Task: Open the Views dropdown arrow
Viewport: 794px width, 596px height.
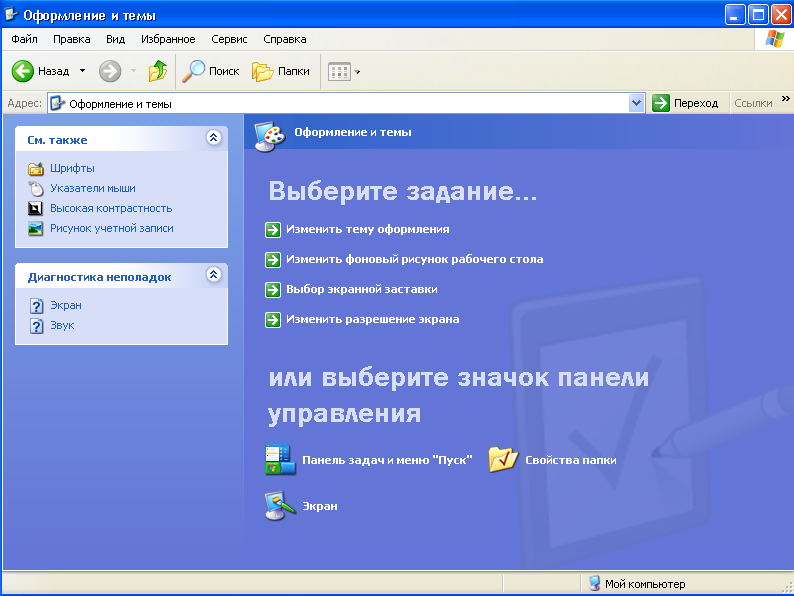Action: point(358,72)
